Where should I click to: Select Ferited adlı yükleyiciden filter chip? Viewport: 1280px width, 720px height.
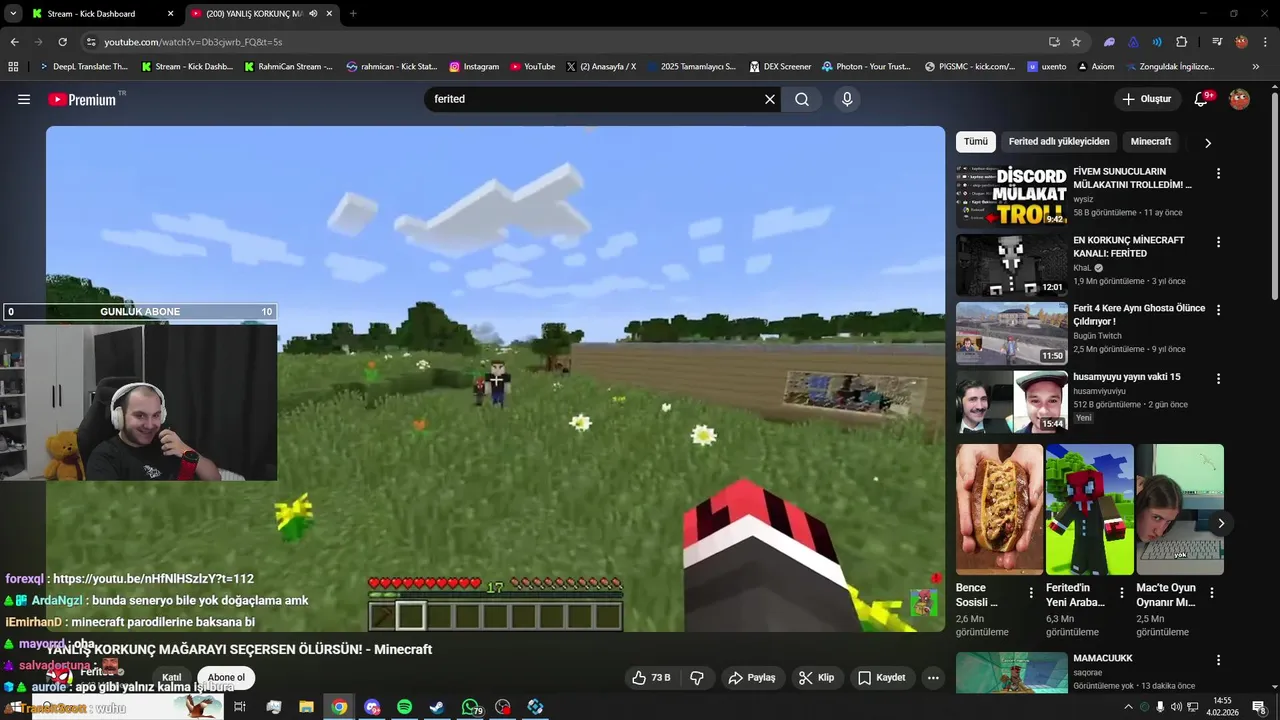[x=1059, y=142]
